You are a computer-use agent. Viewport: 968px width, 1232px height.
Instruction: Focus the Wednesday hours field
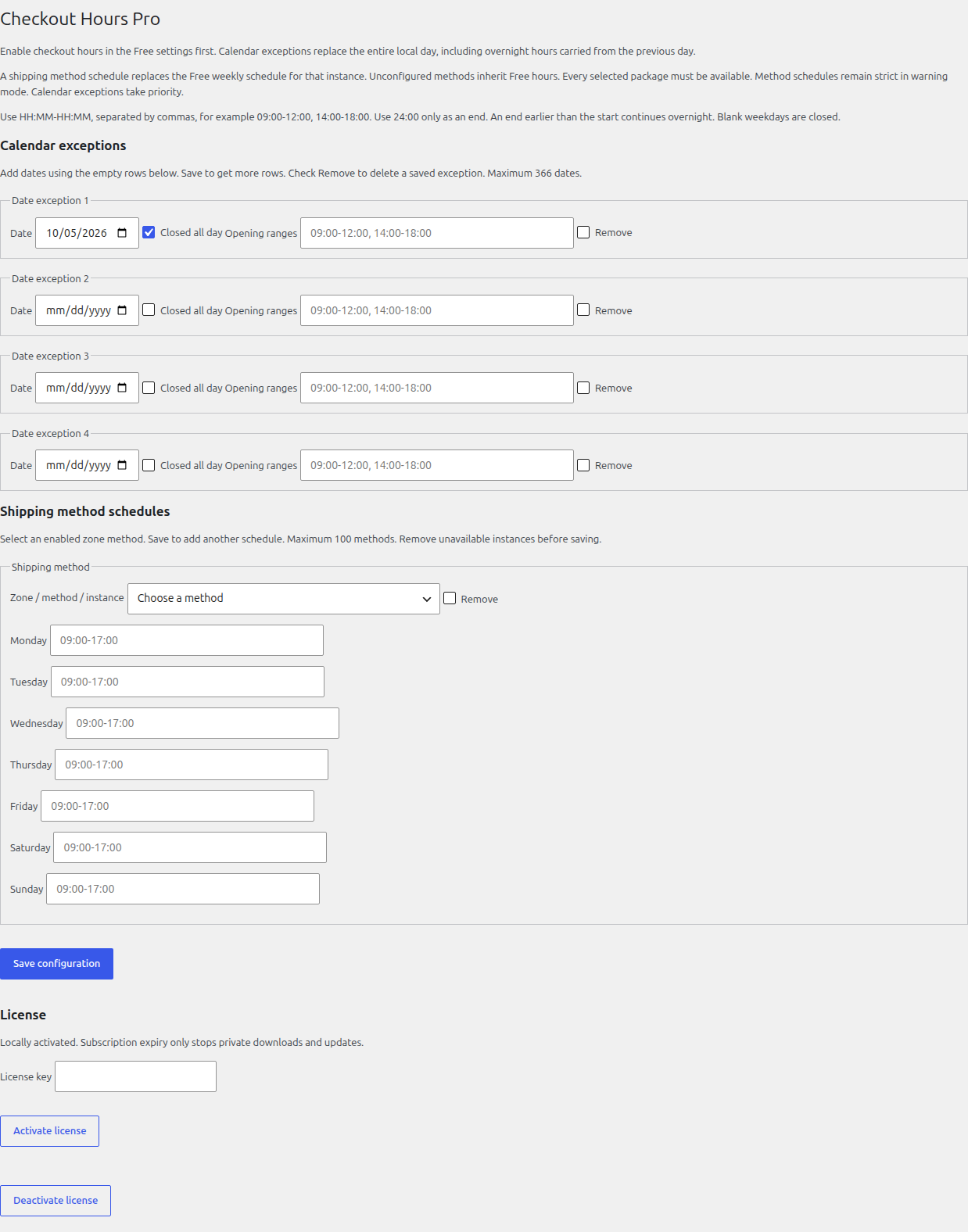pyautogui.click(x=203, y=723)
